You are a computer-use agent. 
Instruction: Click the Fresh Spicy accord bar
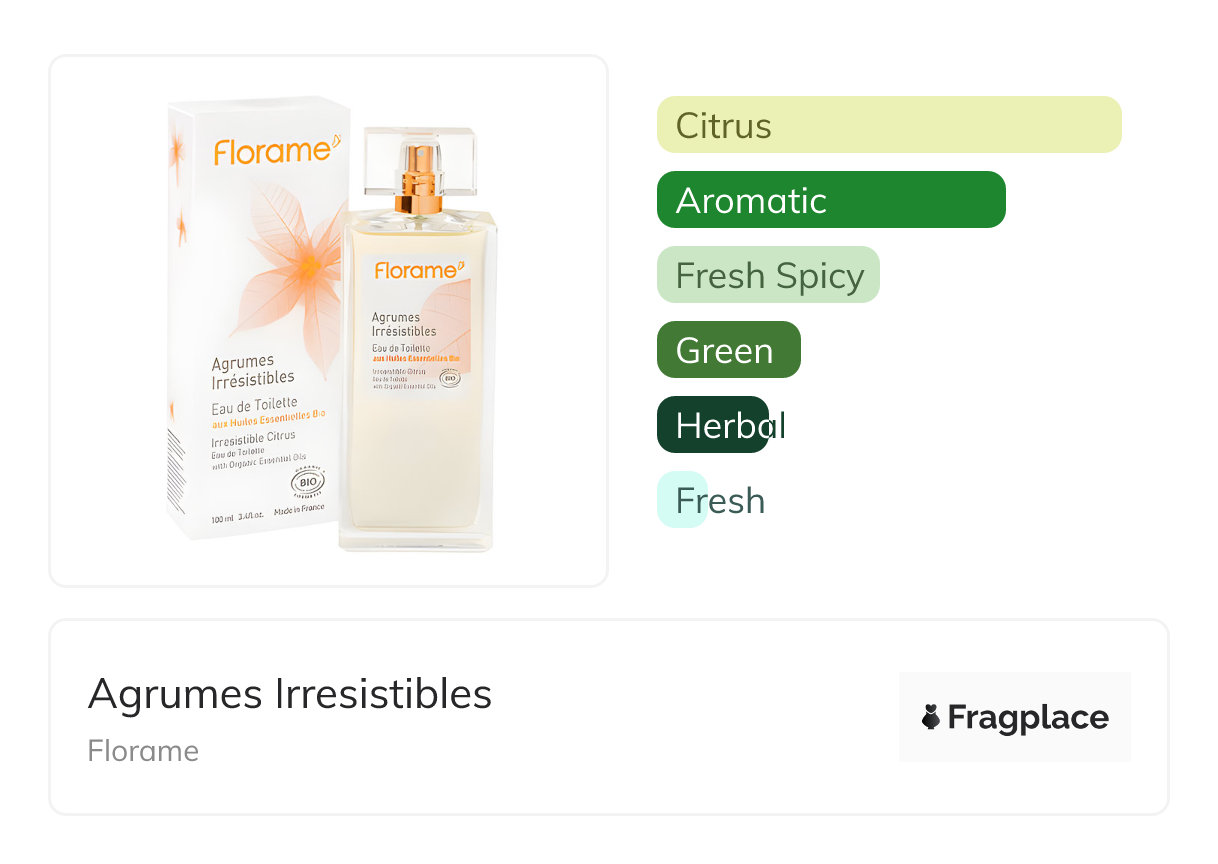(x=768, y=275)
